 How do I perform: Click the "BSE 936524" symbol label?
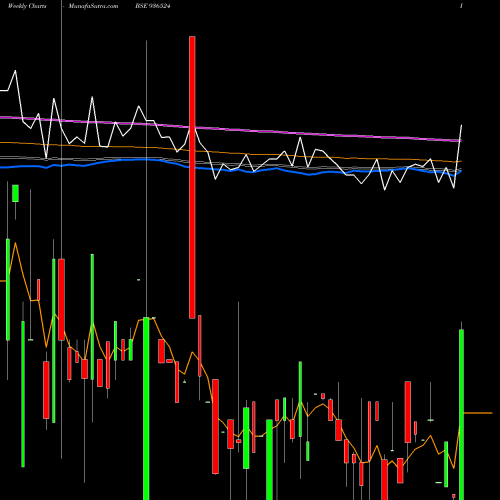[x=153, y=6]
